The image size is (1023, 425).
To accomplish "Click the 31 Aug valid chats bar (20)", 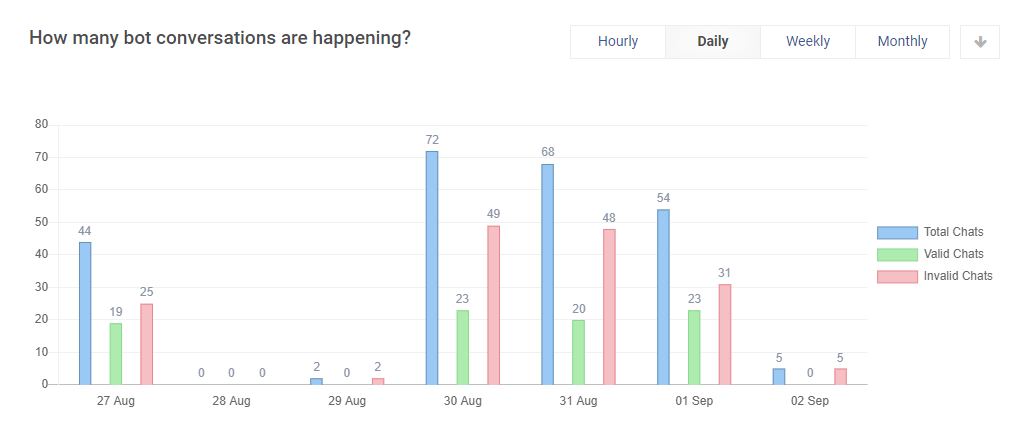I will click(579, 352).
